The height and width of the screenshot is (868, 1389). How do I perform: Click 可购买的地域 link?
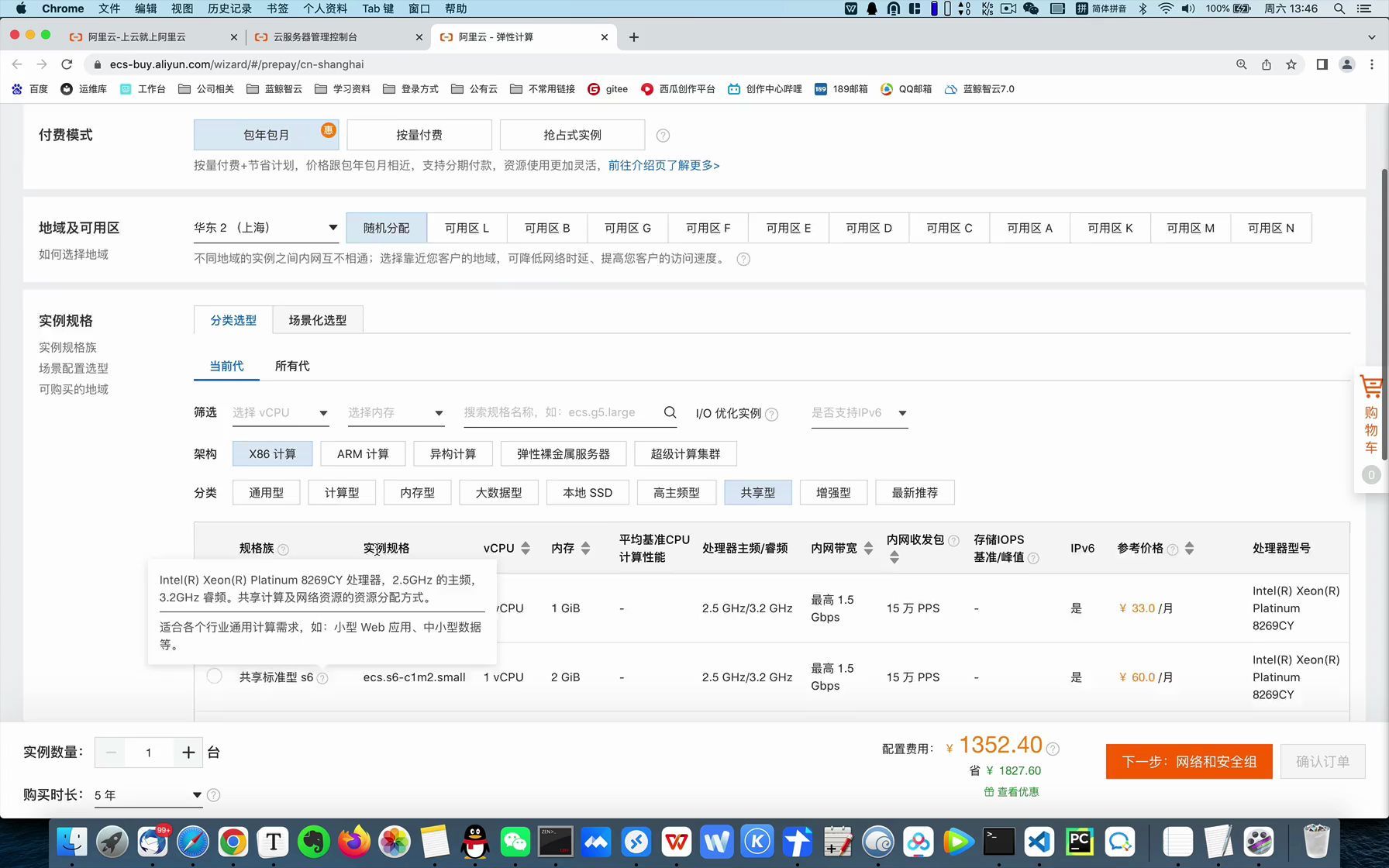[74, 389]
